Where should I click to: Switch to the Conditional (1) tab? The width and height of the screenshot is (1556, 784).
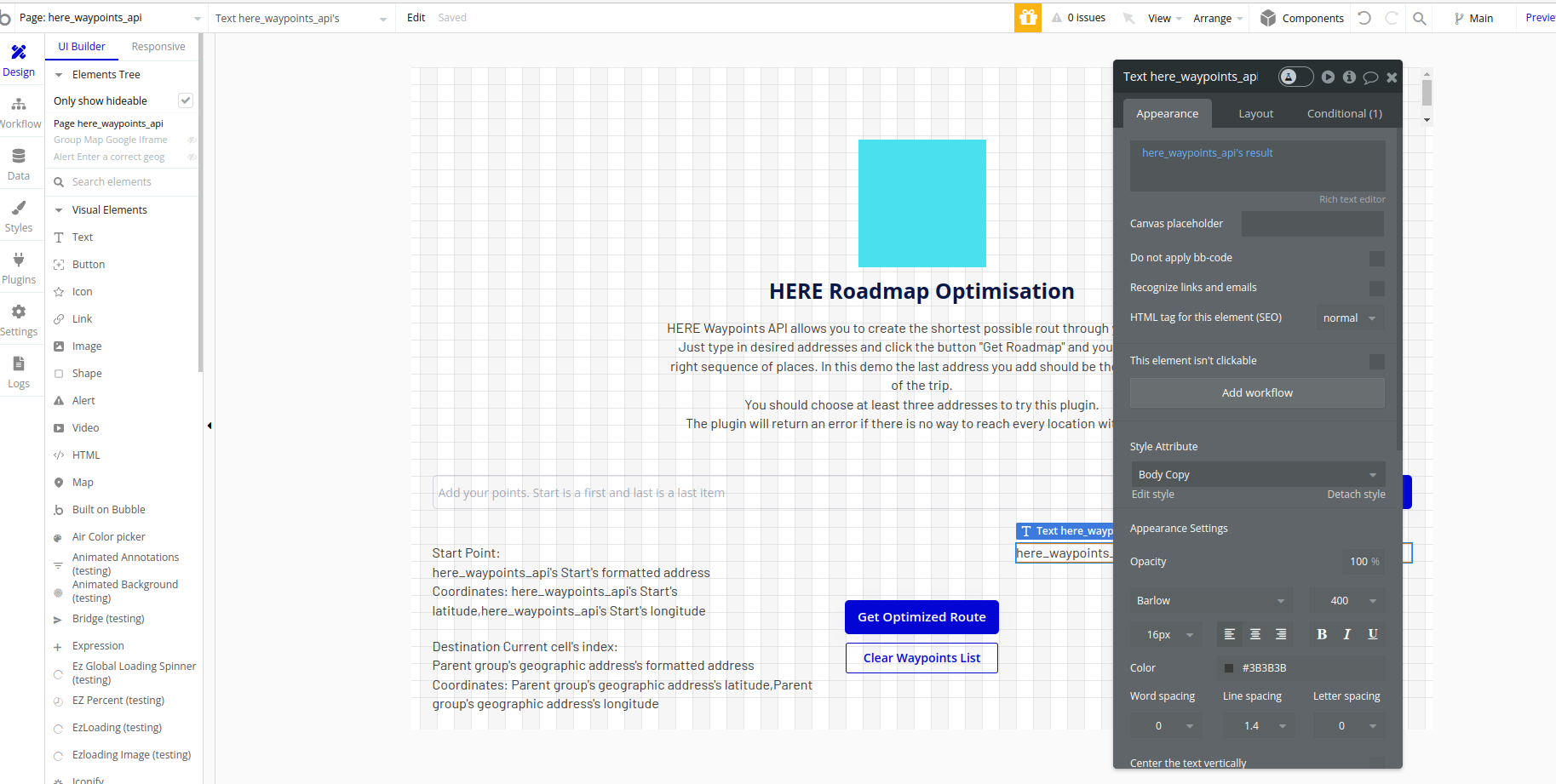(1345, 113)
